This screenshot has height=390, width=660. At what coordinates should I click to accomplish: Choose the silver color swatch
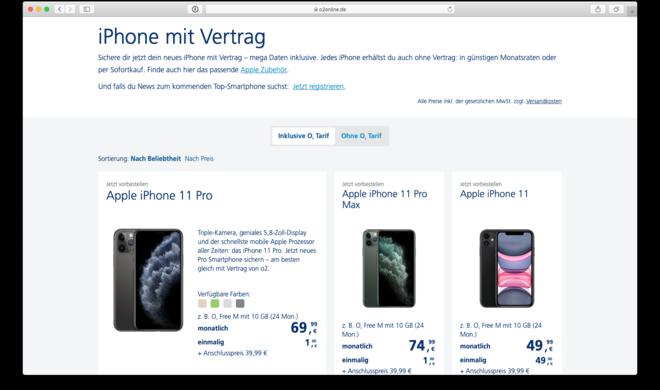(x=227, y=303)
